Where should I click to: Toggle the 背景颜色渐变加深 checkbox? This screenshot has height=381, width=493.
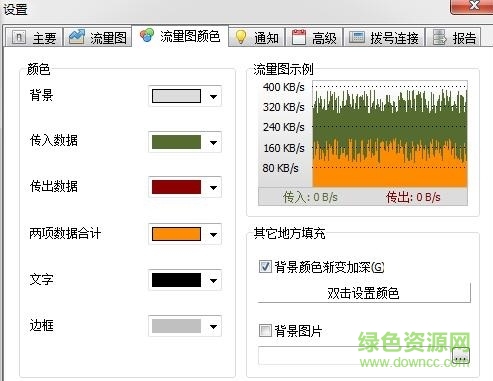pyautogui.click(x=265, y=267)
